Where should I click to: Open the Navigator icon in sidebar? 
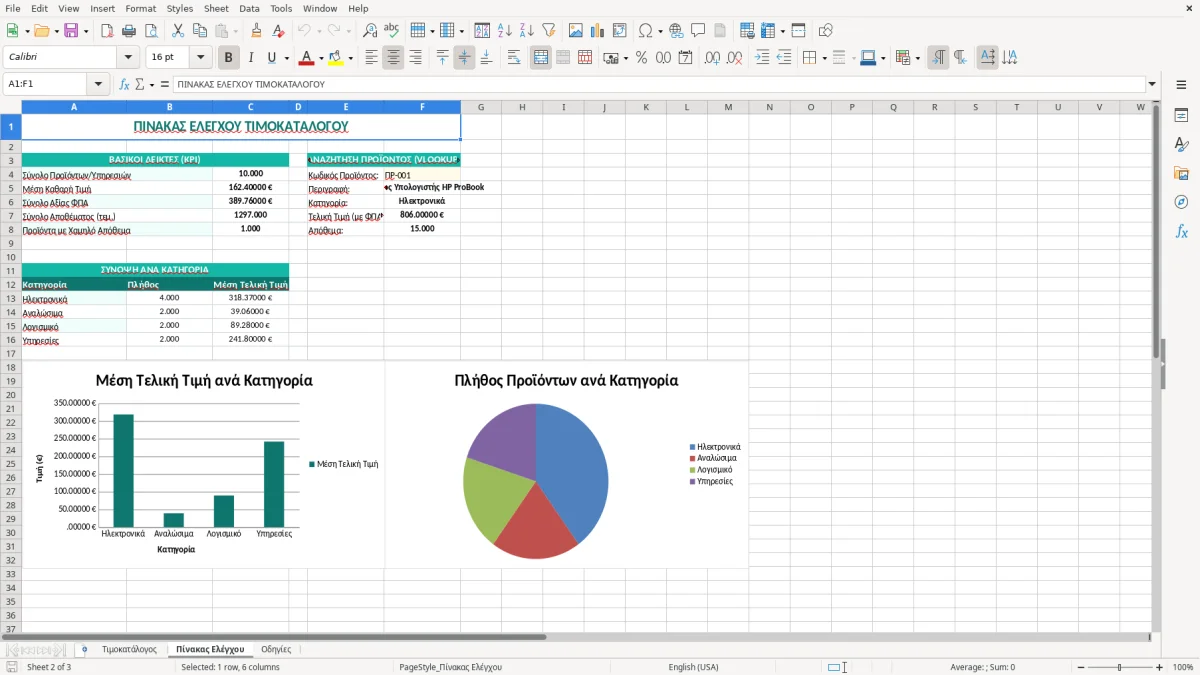(1181, 202)
